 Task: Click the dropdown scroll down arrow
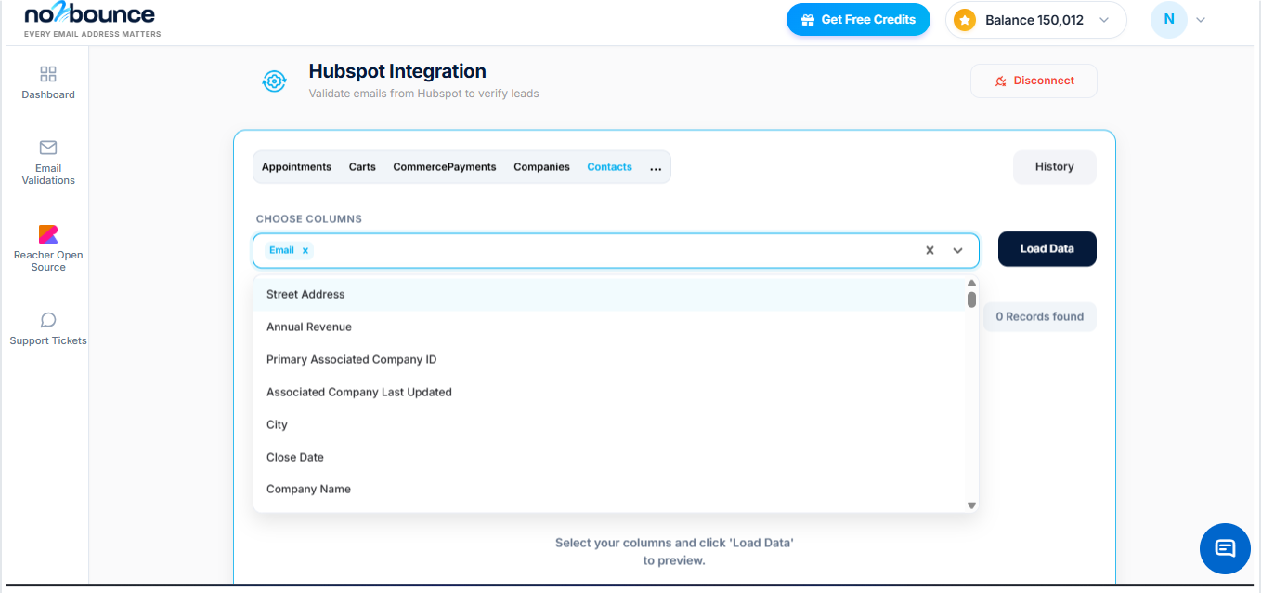tap(972, 506)
